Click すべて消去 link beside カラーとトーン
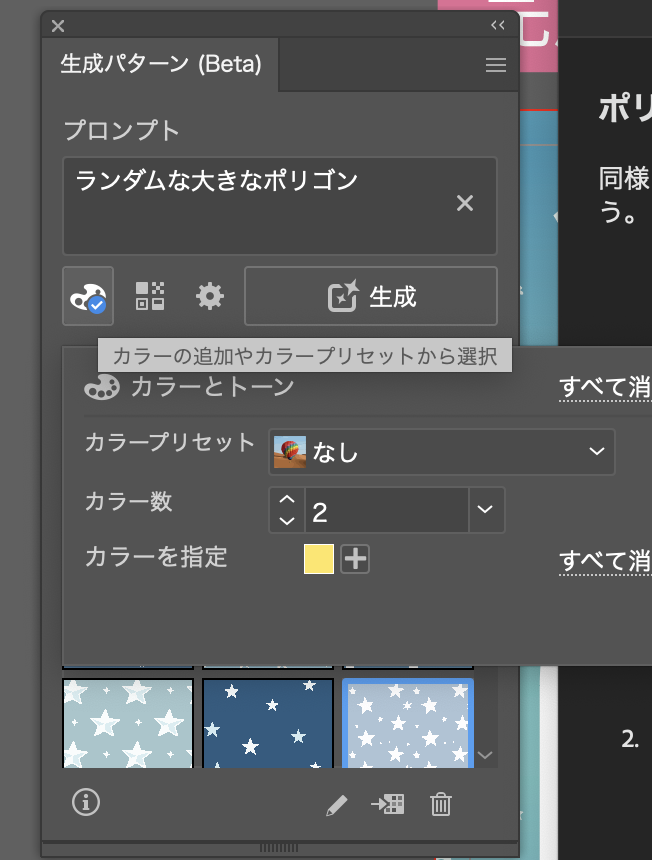Viewport: 652px width, 860px height. coord(604,387)
